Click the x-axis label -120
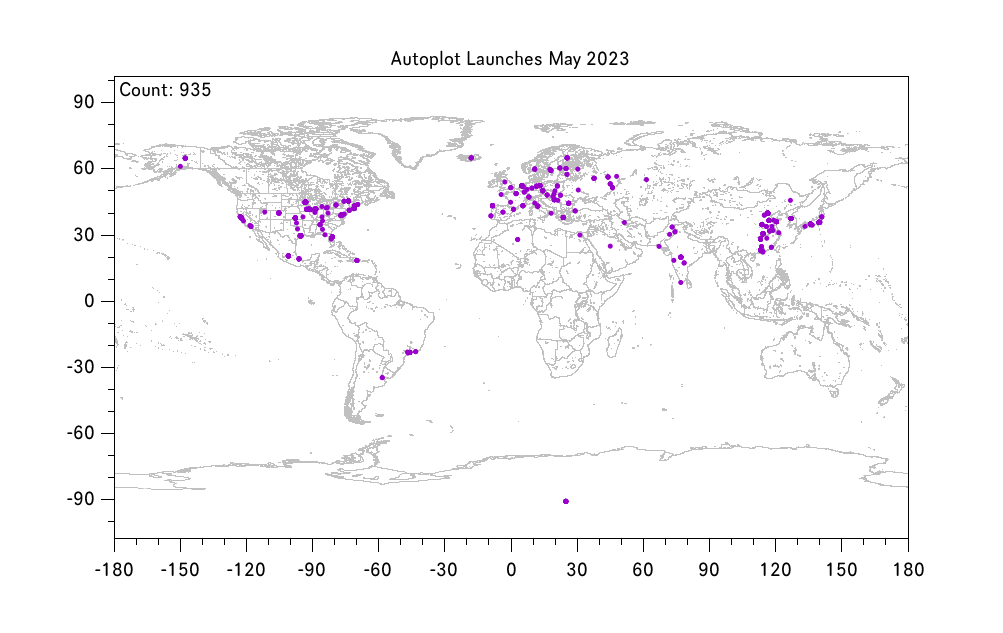 tap(246, 570)
